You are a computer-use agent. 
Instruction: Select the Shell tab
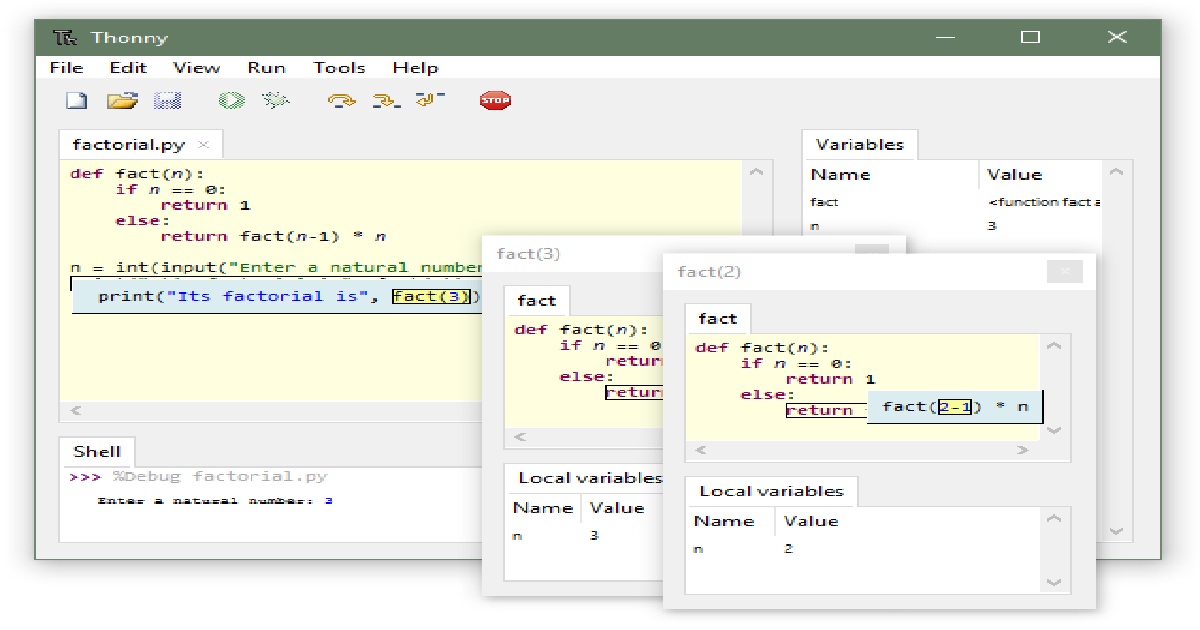[97, 451]
